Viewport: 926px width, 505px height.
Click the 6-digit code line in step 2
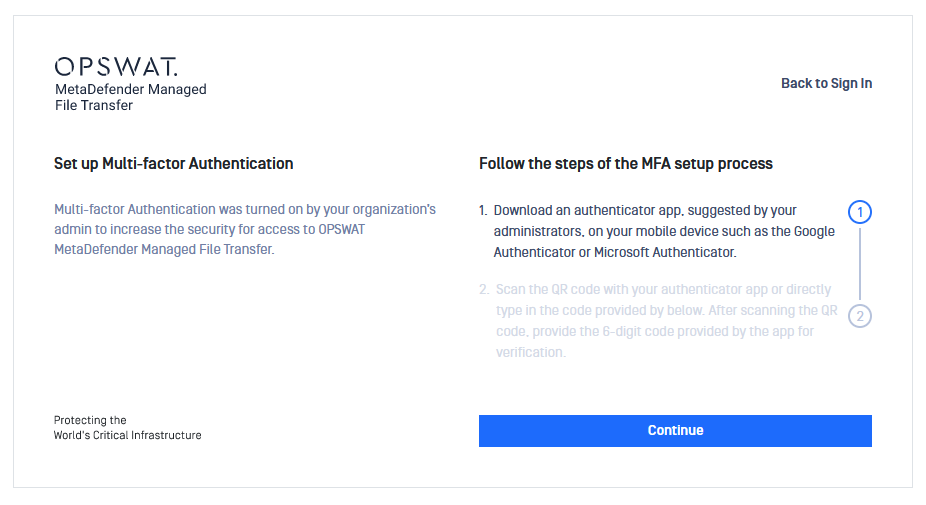coord(655,331)
